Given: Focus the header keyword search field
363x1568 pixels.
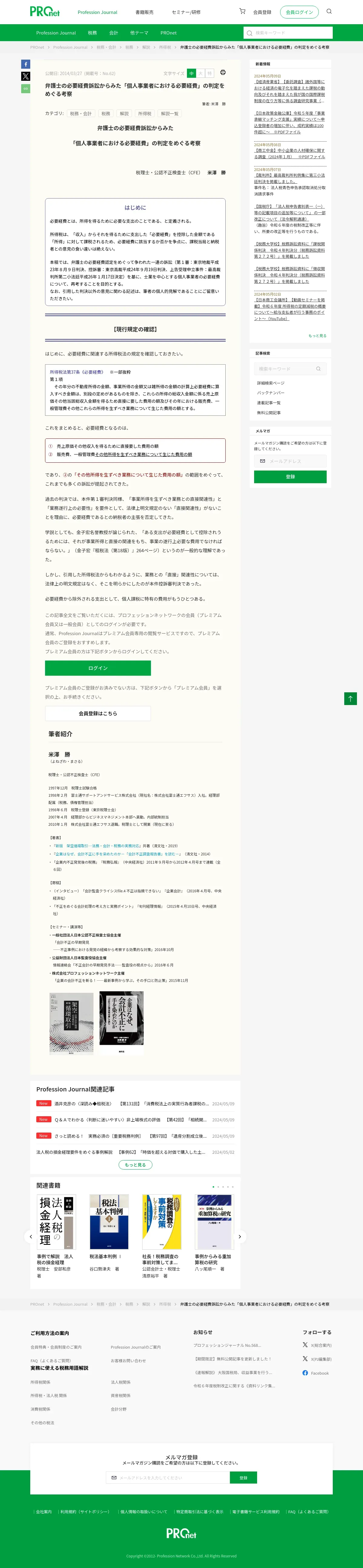Looking at the screenshot, I should tap(288, 33).
